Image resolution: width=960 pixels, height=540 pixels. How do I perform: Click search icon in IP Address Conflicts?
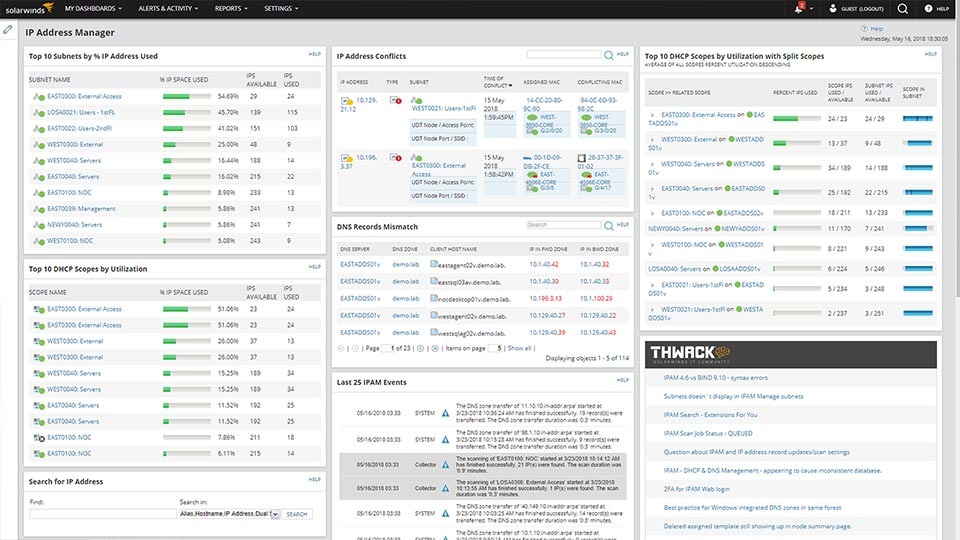(609, 56)
